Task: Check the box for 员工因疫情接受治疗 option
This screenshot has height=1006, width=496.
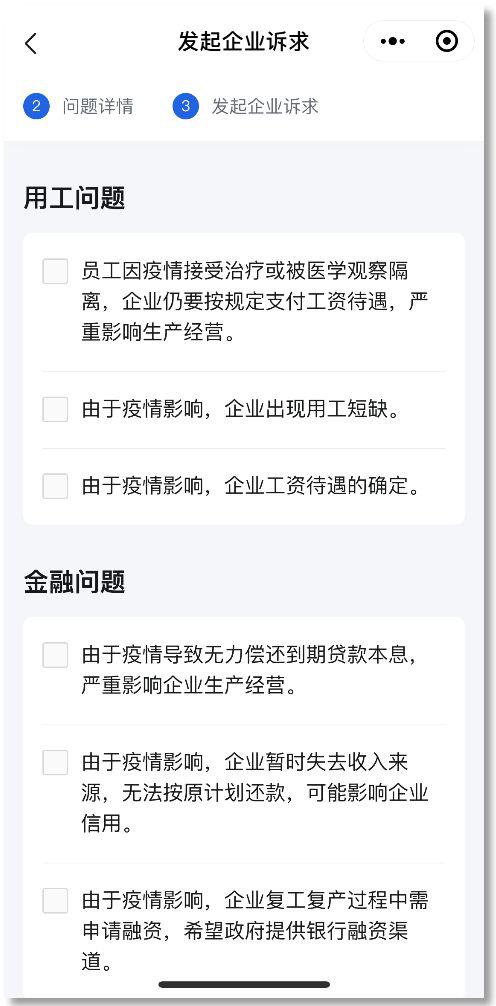Action: [55, 271]
